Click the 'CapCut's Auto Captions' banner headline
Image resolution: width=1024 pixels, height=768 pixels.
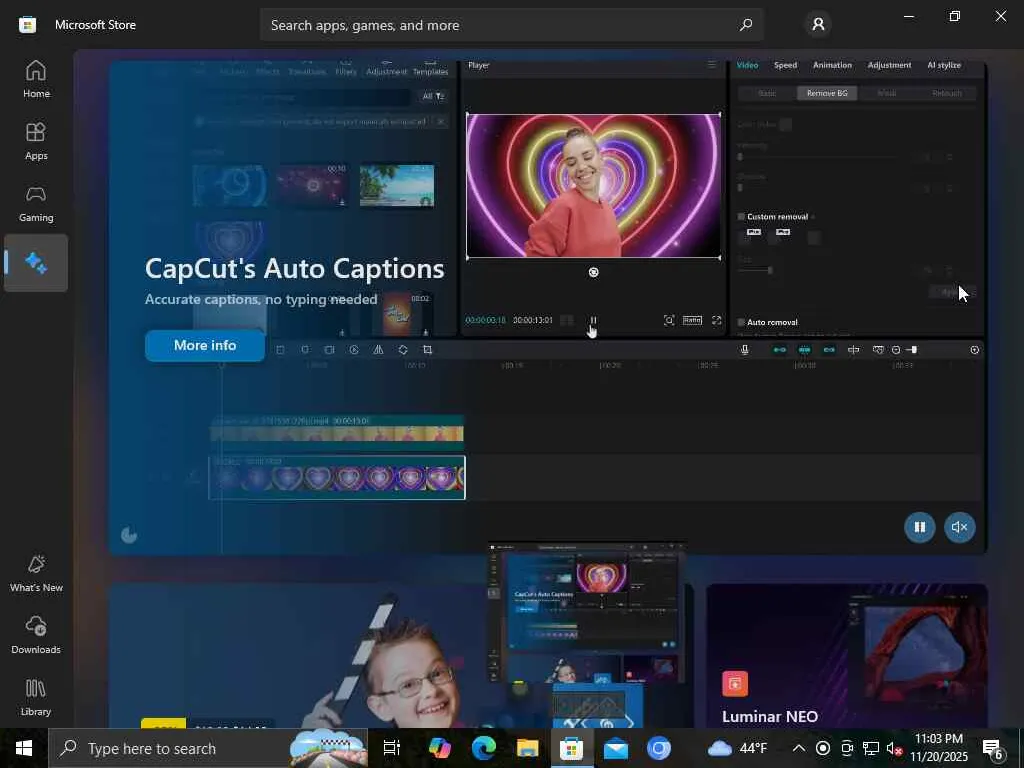pyautogui.click(x=295, y=268)
